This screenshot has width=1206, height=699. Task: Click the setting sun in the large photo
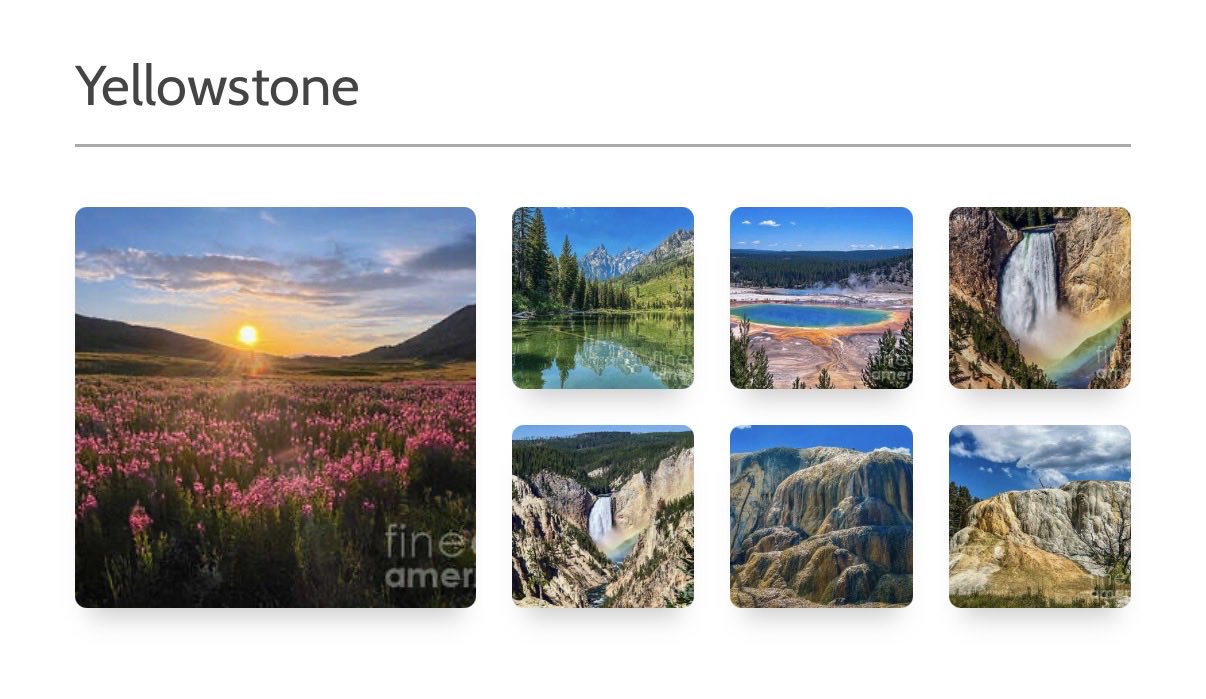click(247, 335)
